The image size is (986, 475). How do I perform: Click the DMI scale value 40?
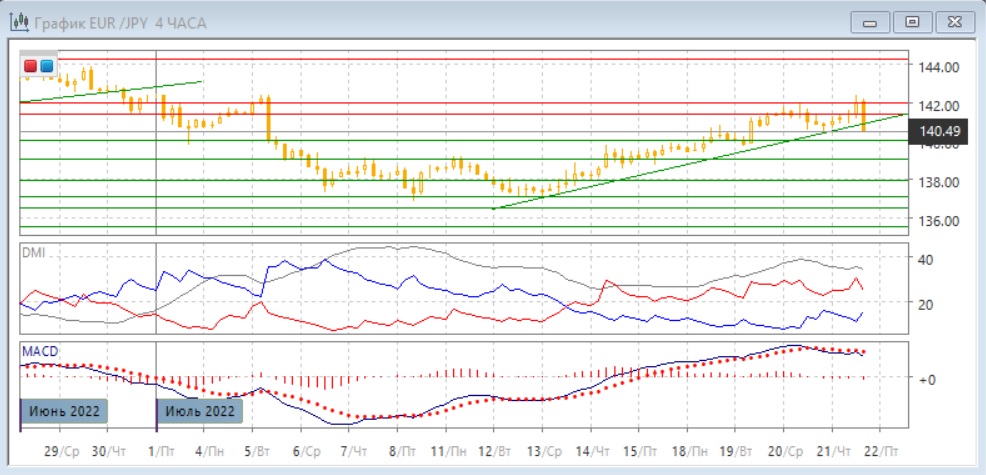925,259
